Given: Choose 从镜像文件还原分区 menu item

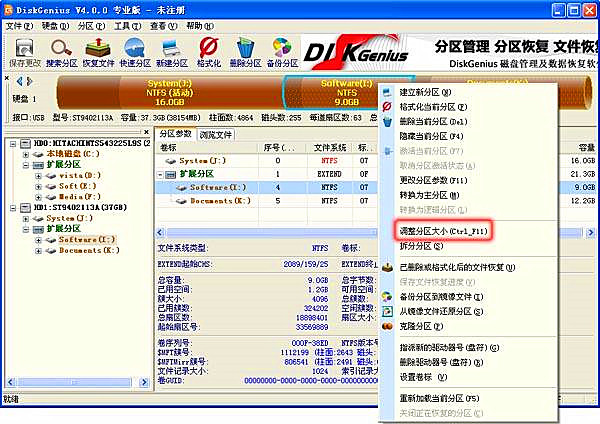Looking at the screenshot, I should click(x=467, y=311).
